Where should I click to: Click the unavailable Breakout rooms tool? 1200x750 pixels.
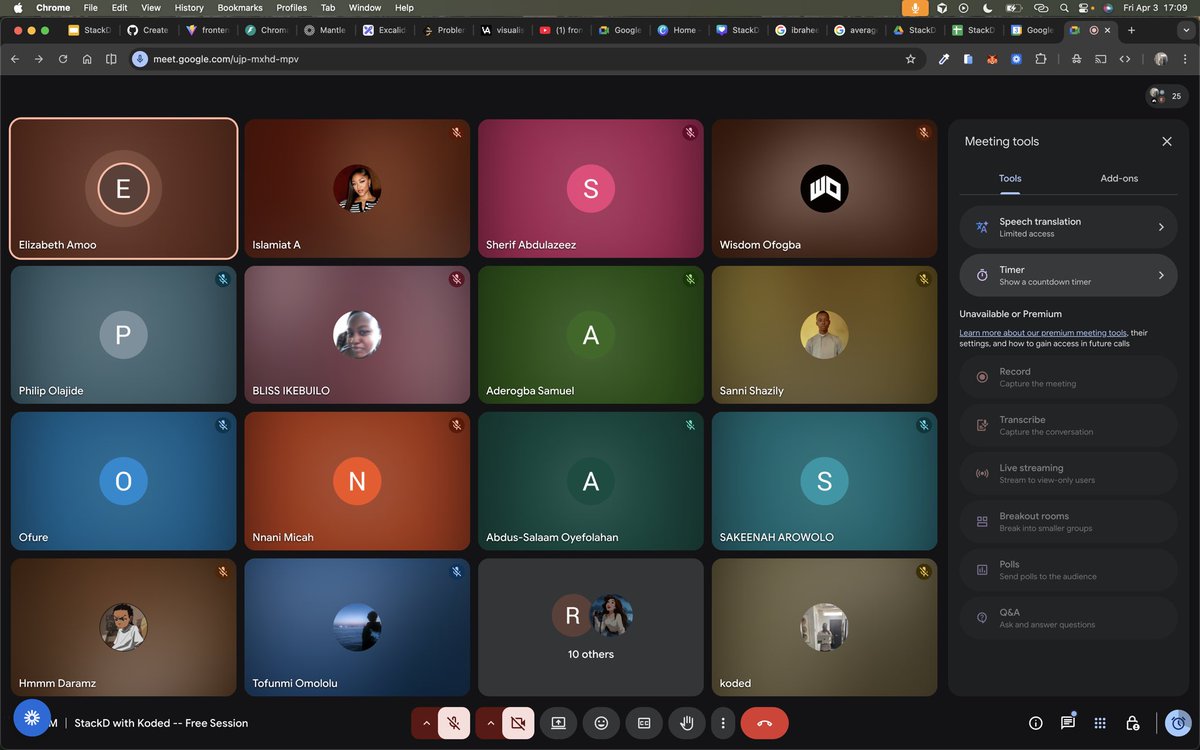tap(1068, 521)
